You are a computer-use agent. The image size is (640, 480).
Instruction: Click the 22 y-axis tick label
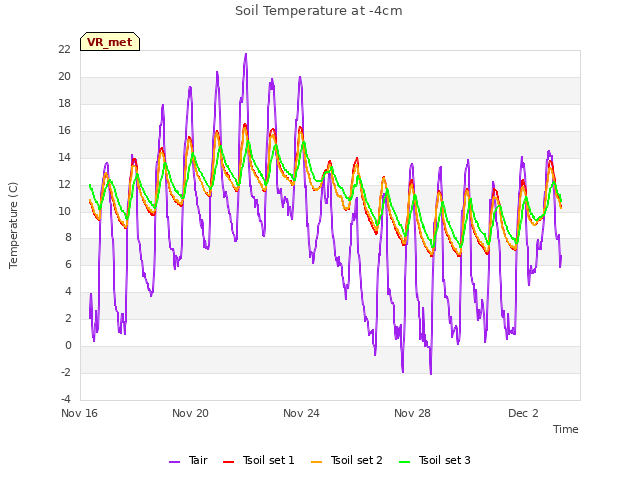[64, 49]
